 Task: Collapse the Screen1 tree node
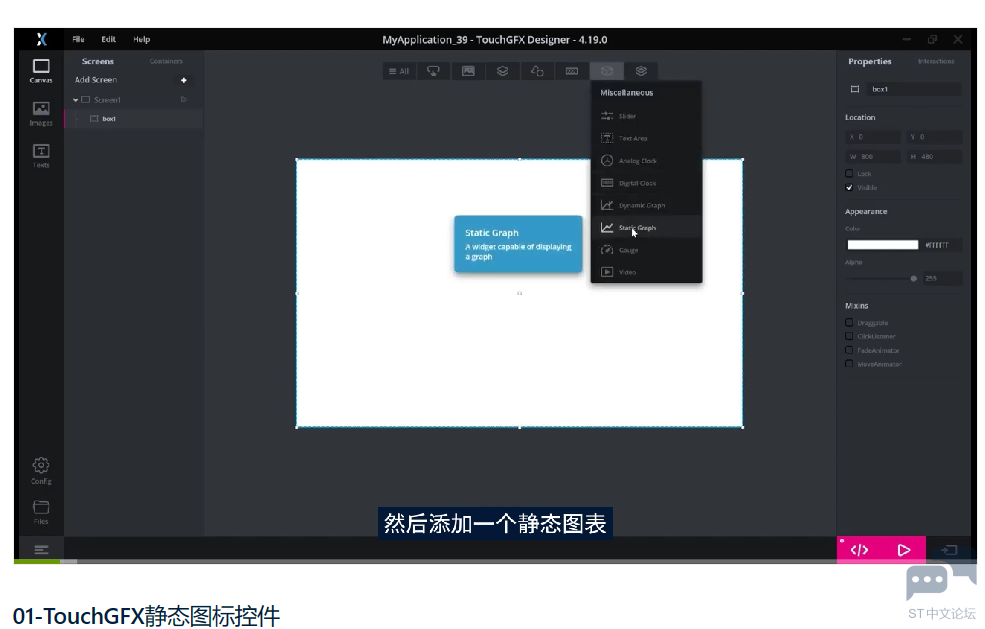pyautogui.click(x=75, y=100)
